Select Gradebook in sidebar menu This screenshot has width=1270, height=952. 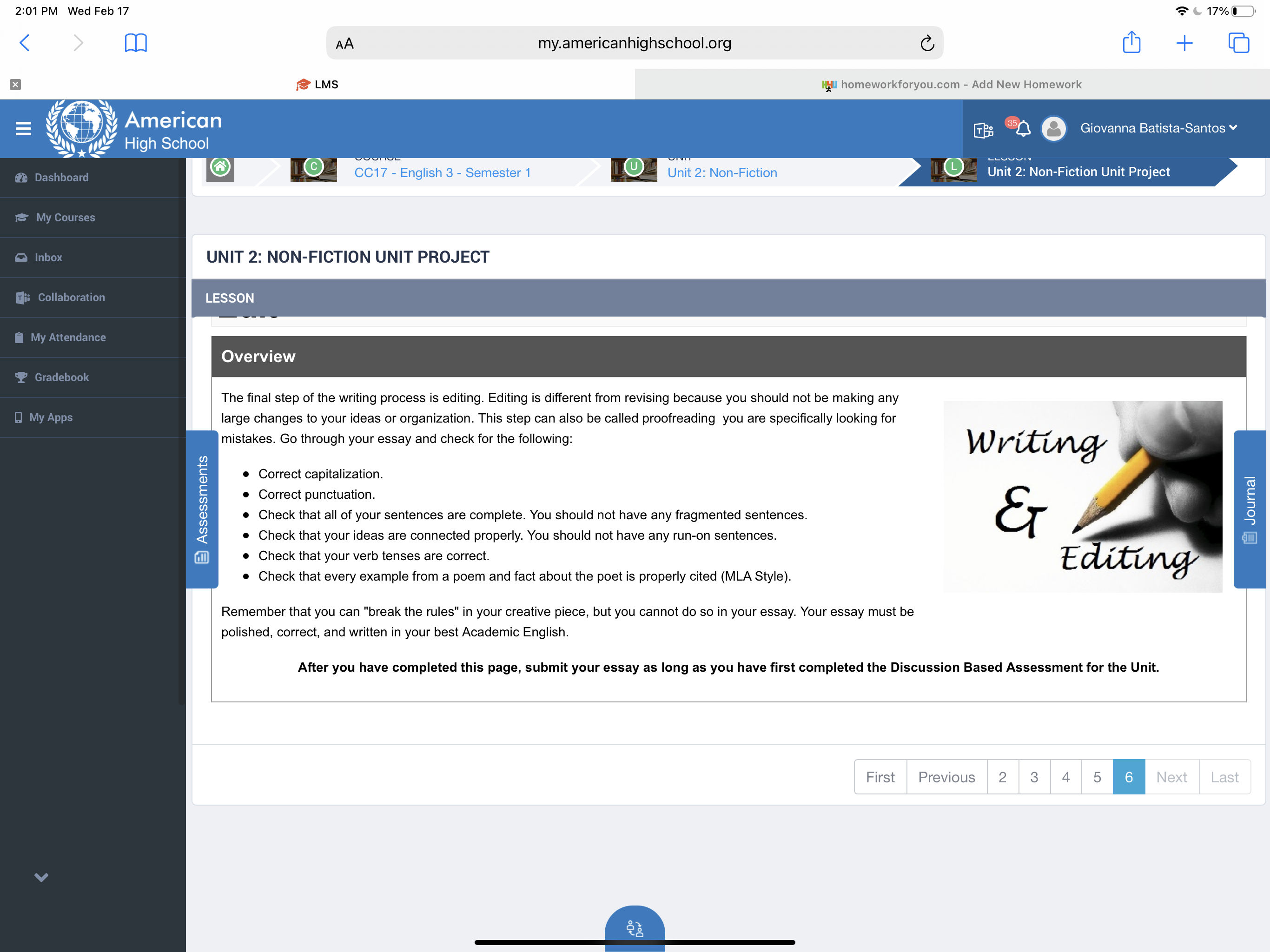61,377
